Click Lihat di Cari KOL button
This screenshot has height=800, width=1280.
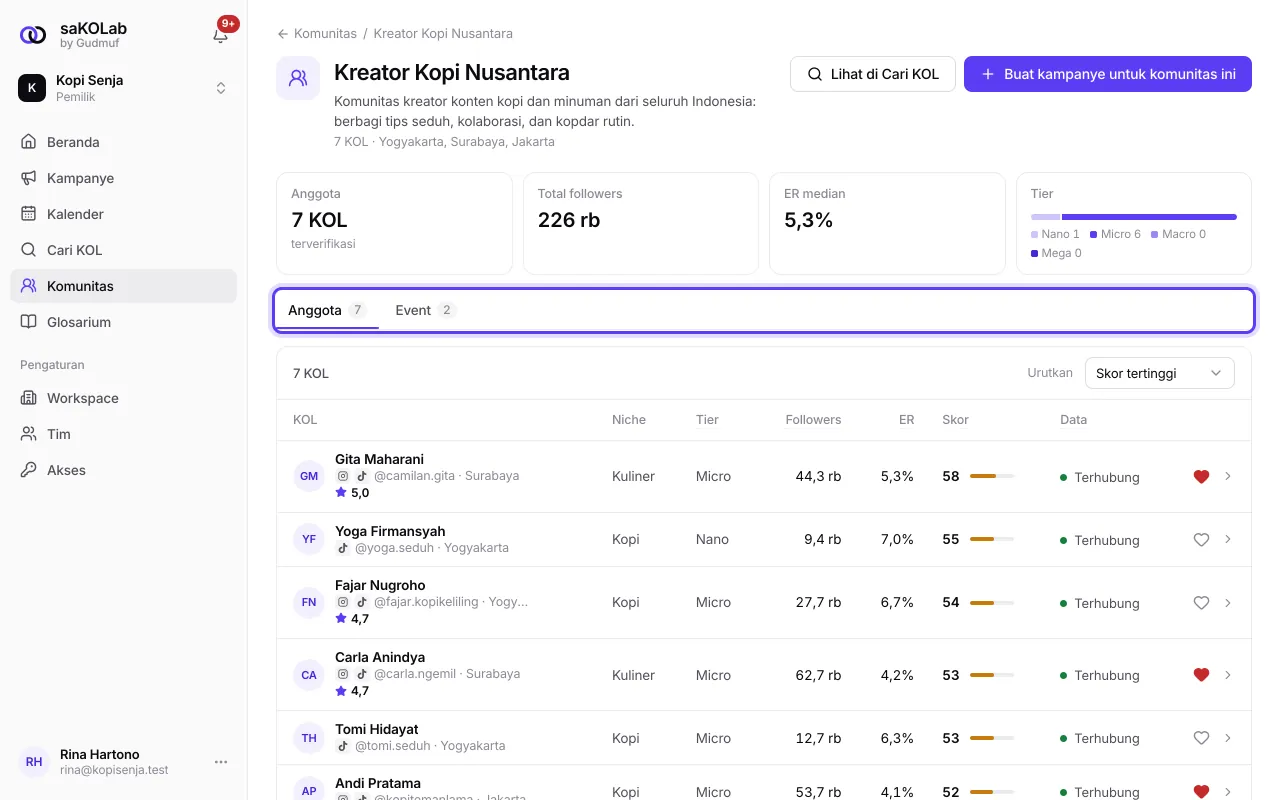point(873,74)
